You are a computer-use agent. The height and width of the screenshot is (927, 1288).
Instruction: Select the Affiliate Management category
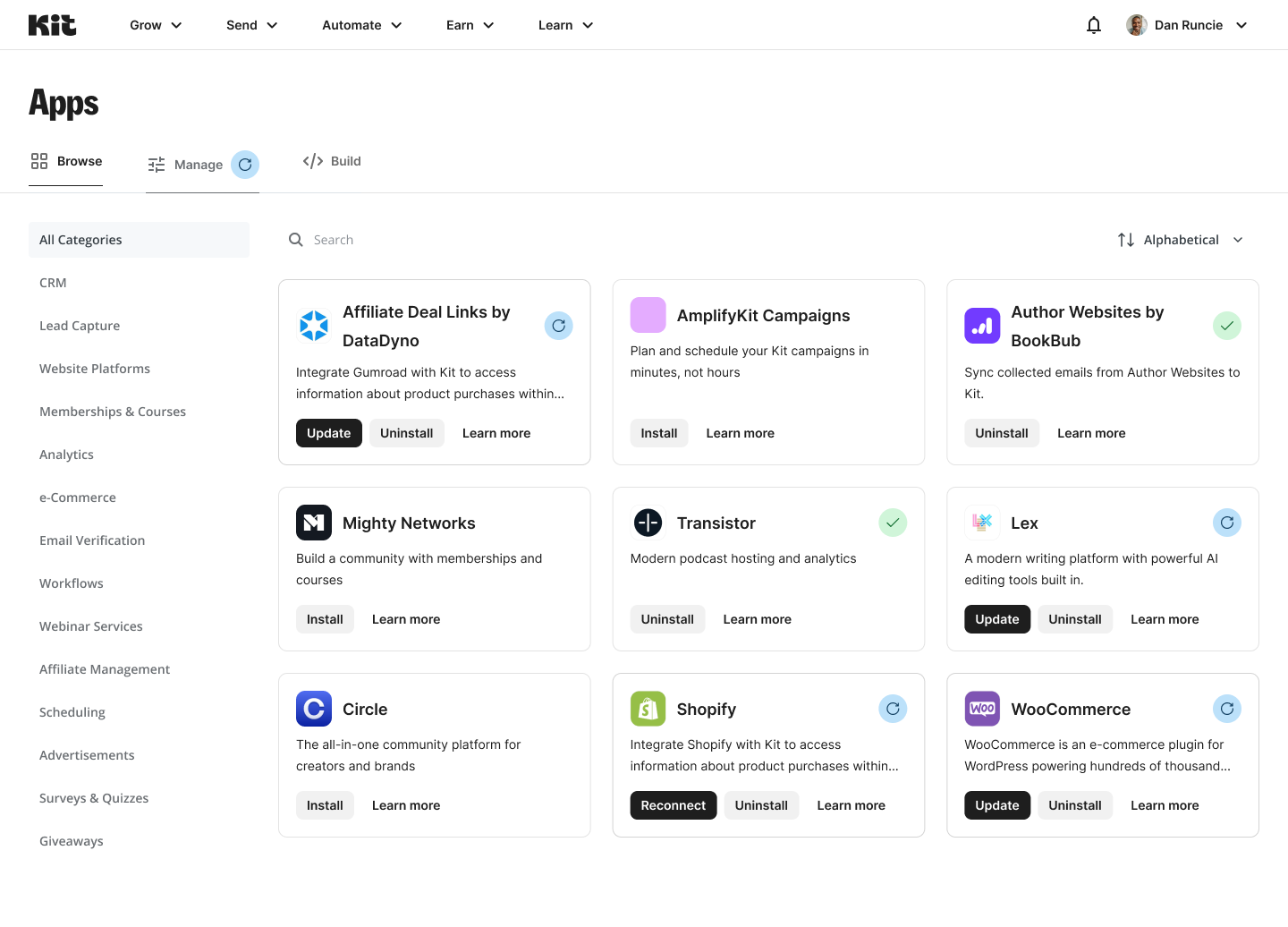139,669
